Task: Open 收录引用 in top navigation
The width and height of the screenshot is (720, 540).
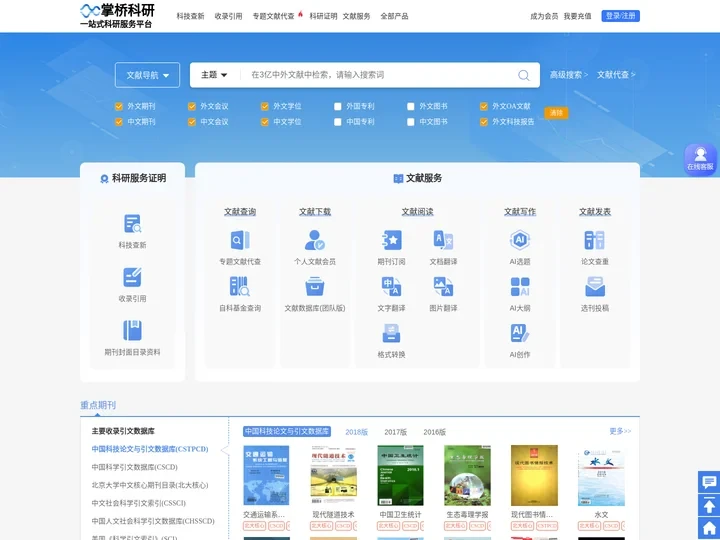Action: coord(228,16)
